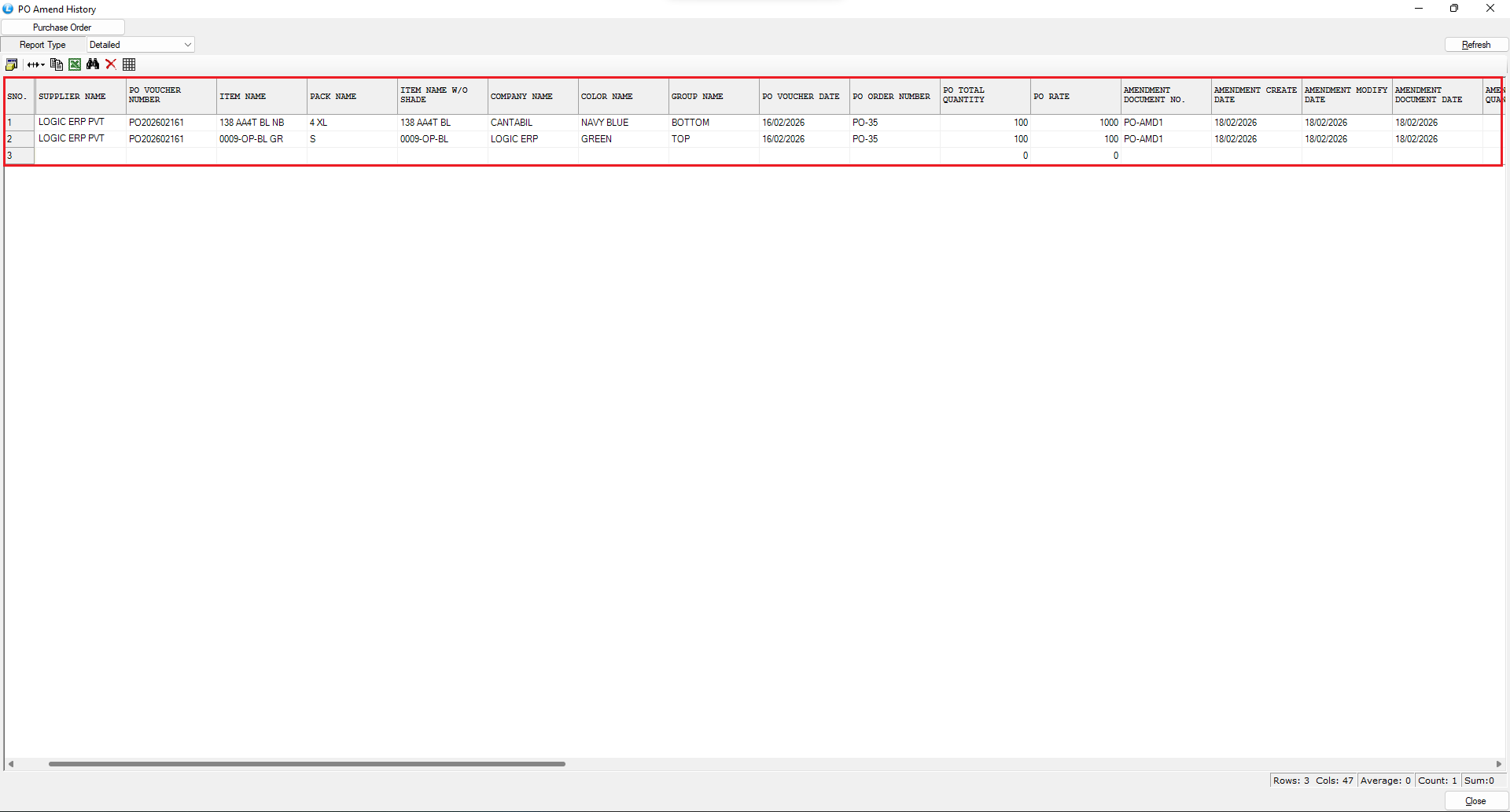1510x812 pixels.
Task: Click the Refresh button
Action: 1475,45
